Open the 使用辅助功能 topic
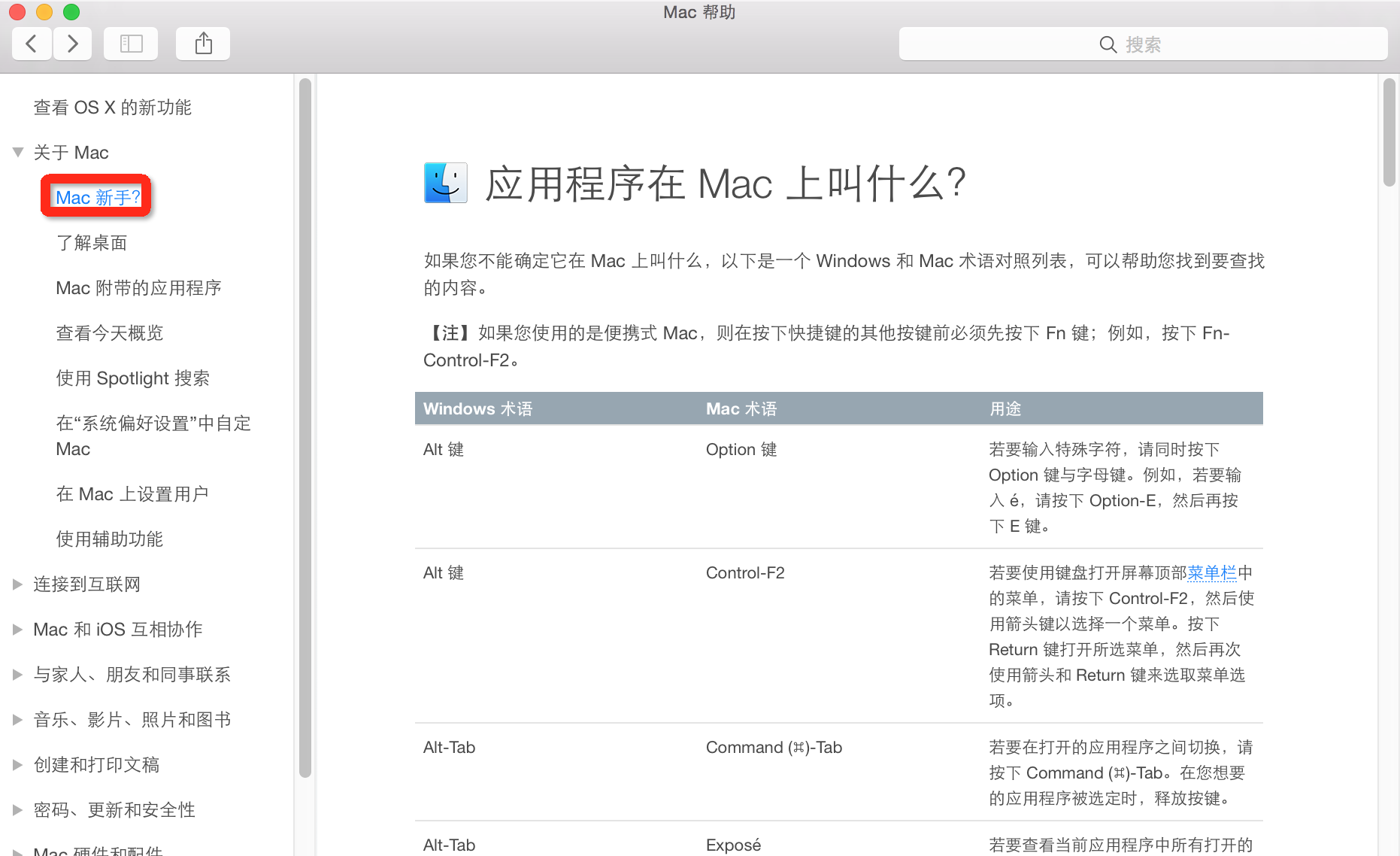This screenshot has height=856, width=1400. coord(109,539)
